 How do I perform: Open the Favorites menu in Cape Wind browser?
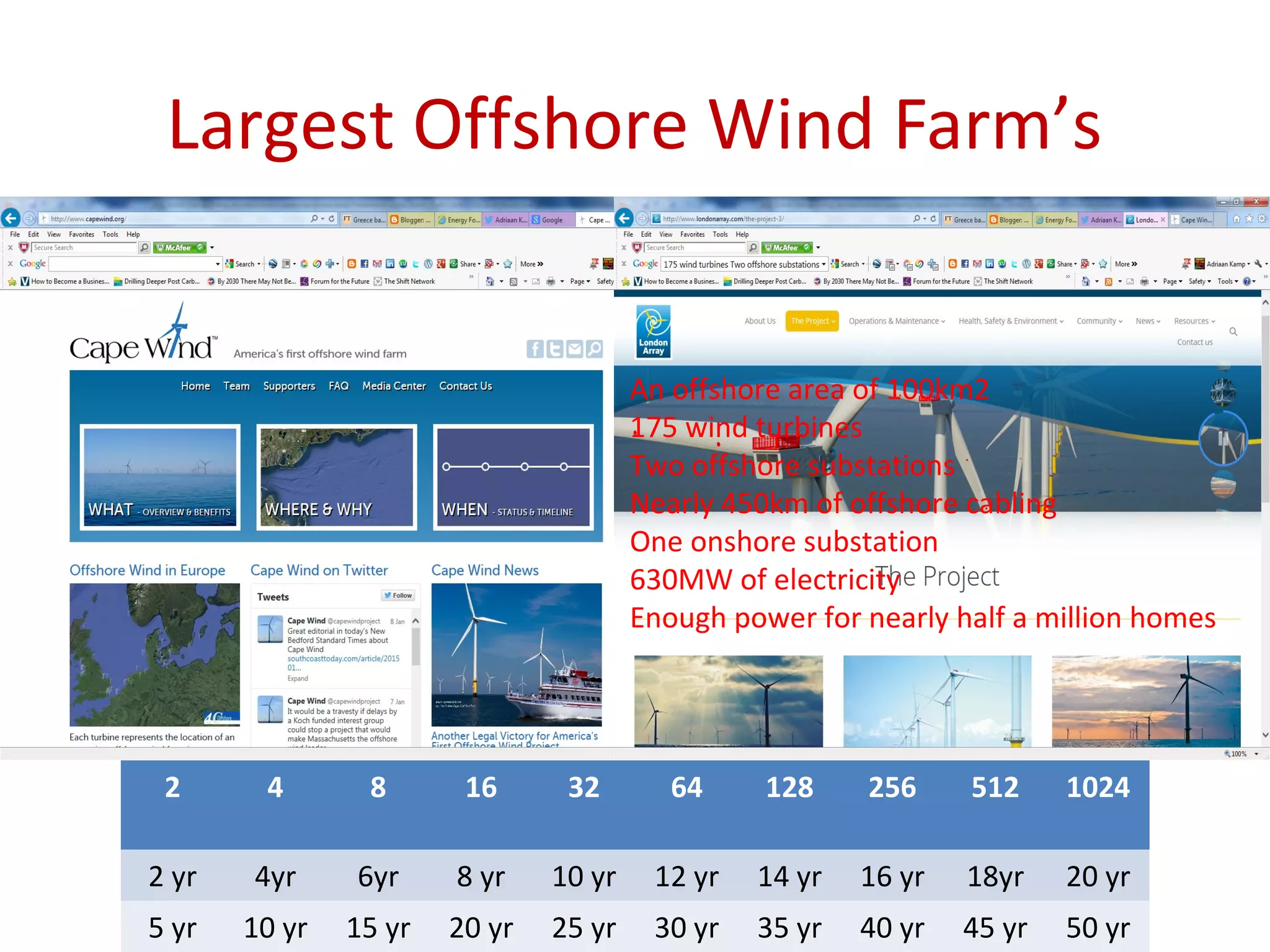coord(81,234)
